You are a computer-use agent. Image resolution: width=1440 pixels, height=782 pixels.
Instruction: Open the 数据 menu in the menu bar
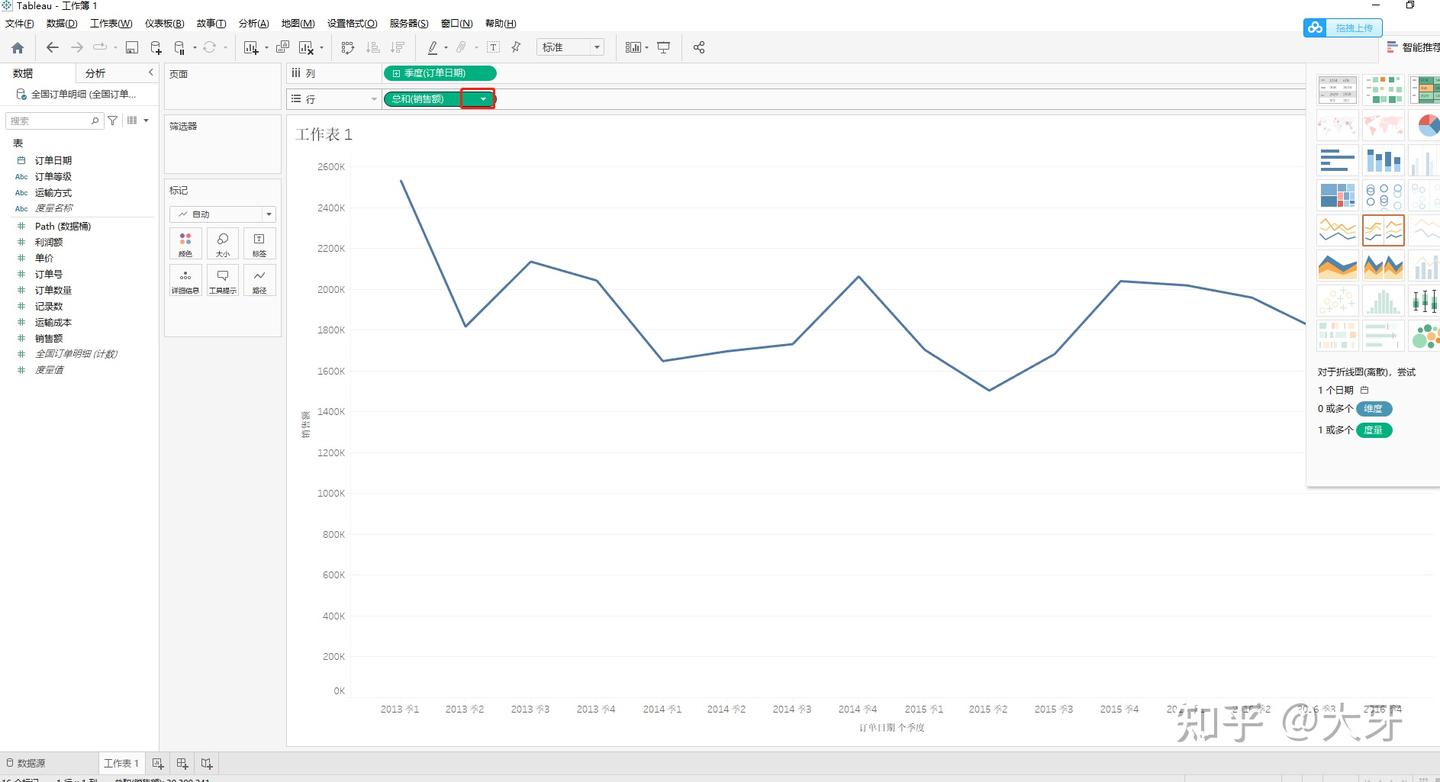pyautogui.click(x=62, y=23)
